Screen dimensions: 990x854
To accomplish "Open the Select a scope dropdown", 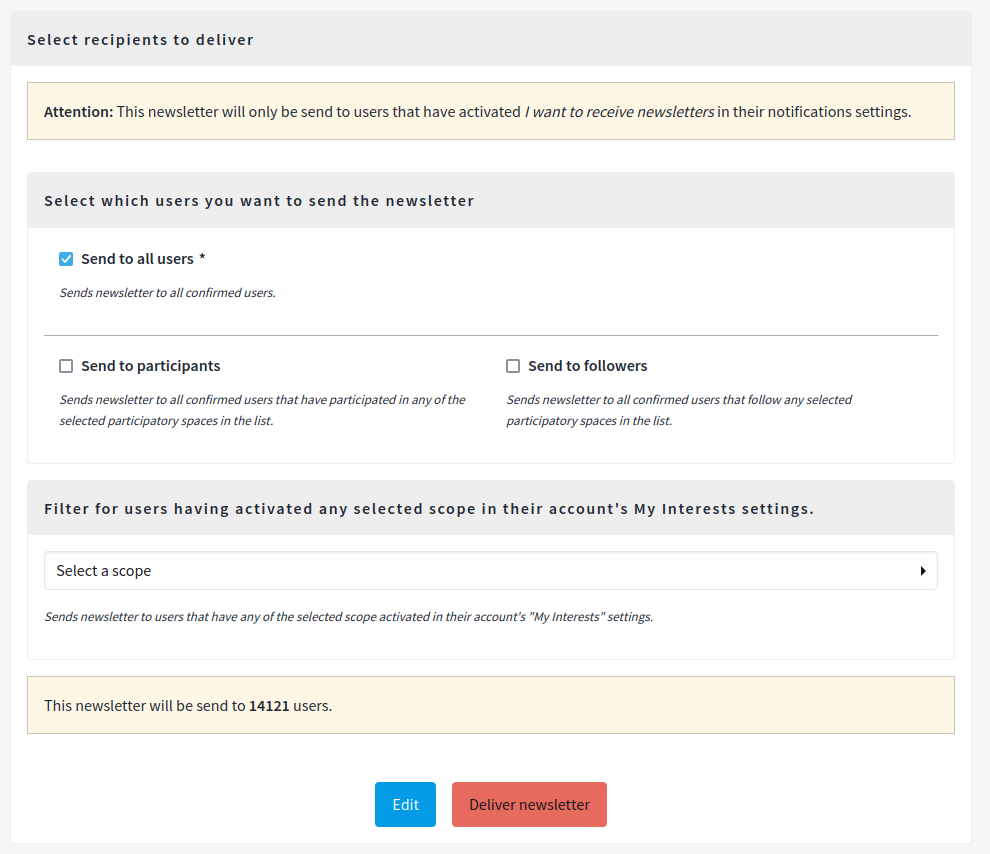I will point(491,571).
